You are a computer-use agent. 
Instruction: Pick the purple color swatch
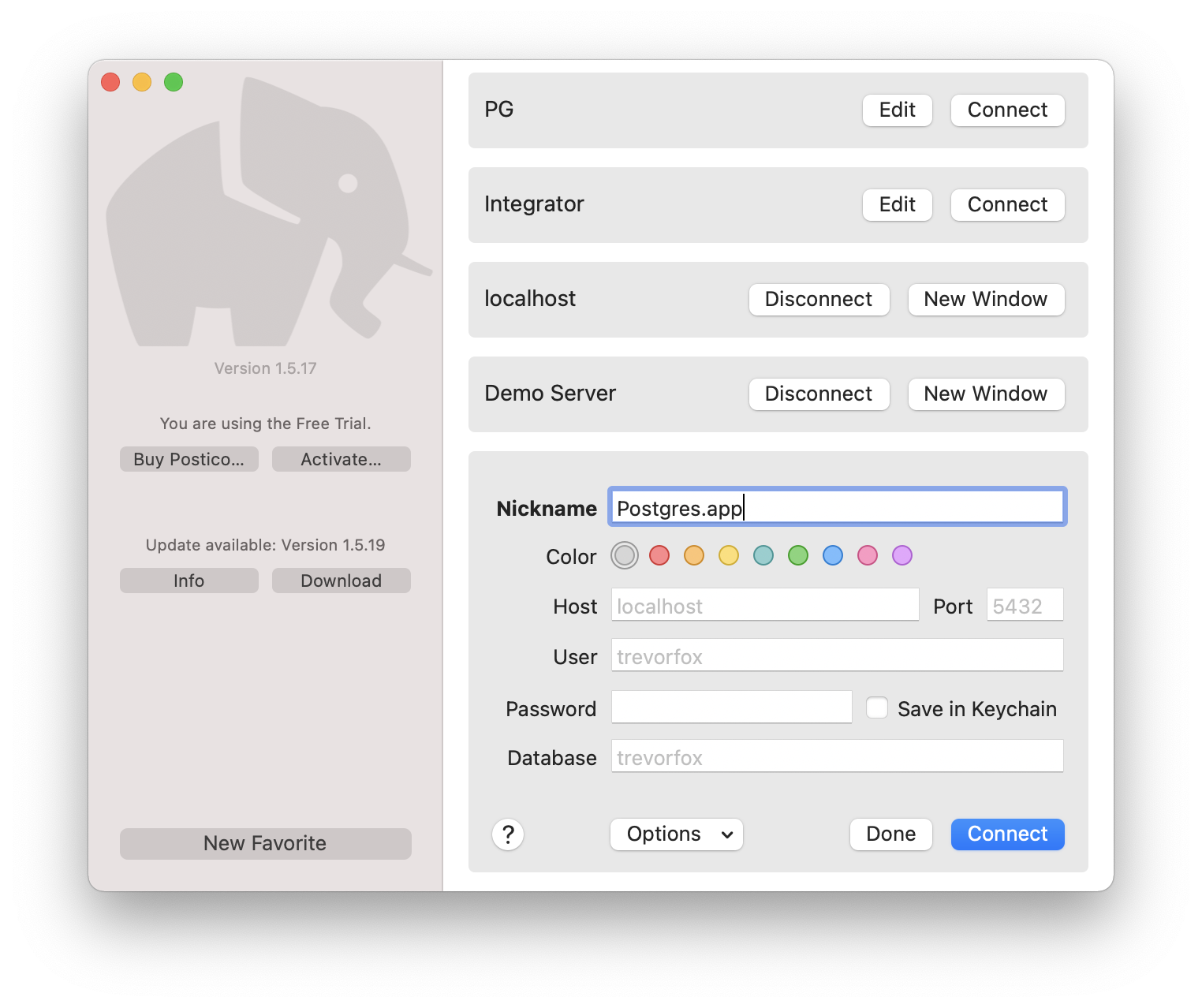coord(902,555)
